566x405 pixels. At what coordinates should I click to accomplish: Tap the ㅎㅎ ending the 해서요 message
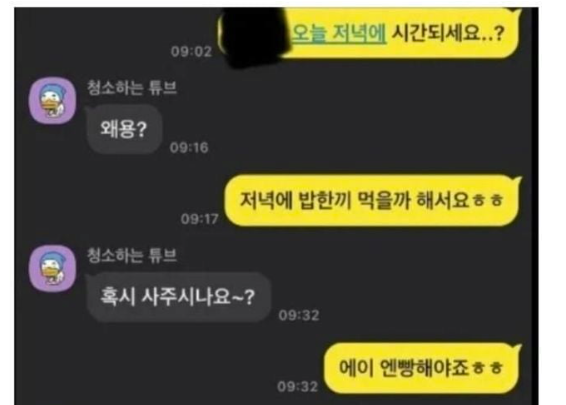pos(488,201)
